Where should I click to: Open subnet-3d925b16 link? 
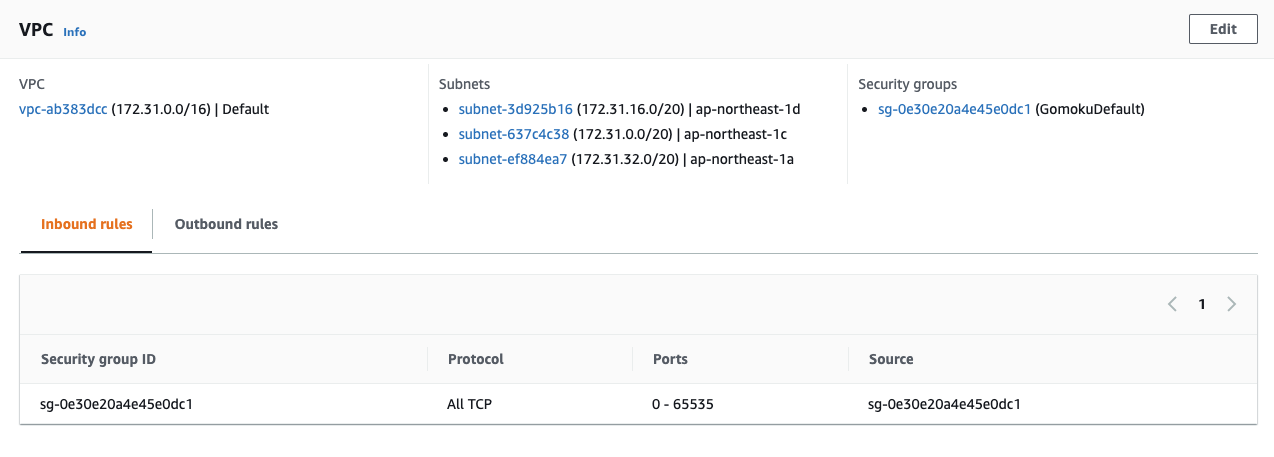[x=515, y=109]
